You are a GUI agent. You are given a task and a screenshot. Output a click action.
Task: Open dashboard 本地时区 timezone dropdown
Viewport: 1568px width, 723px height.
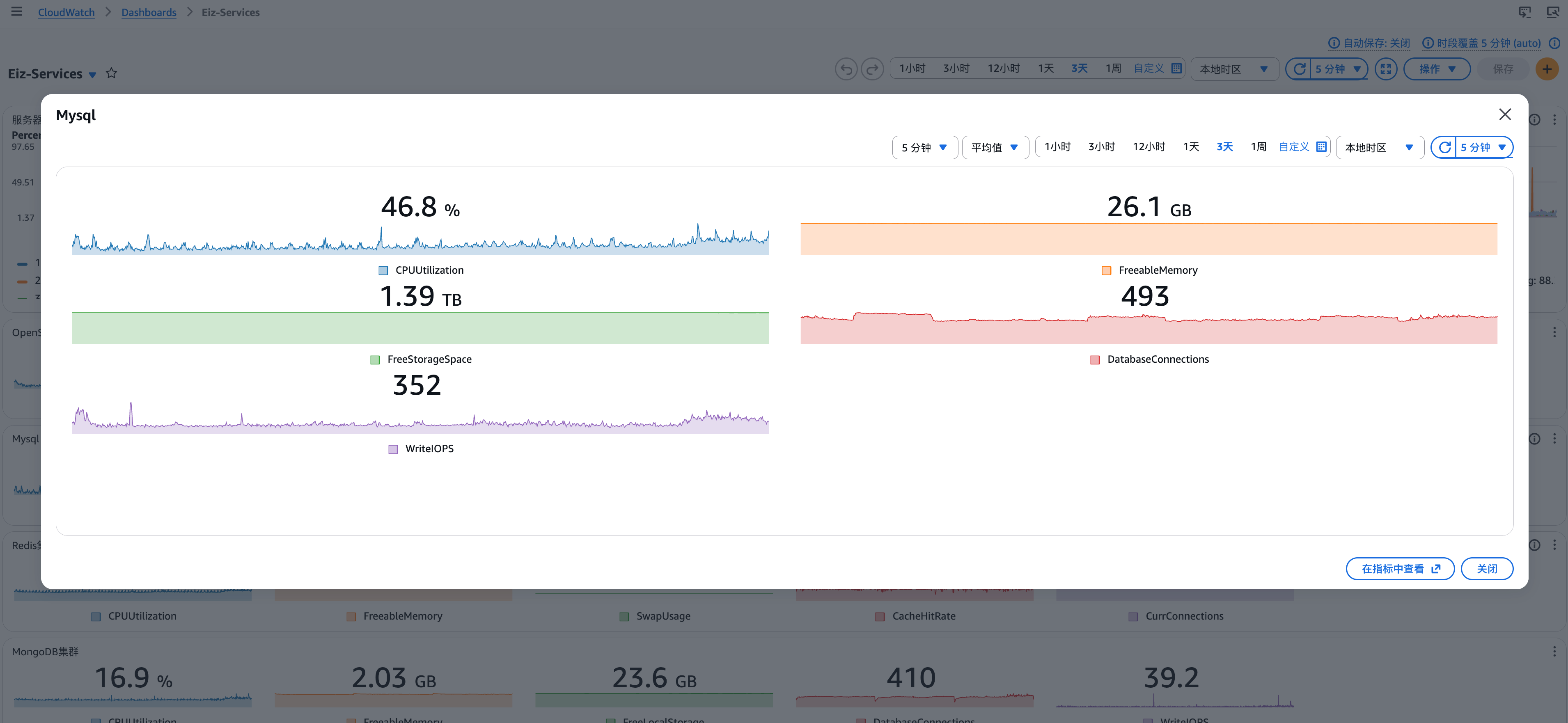1234,69
